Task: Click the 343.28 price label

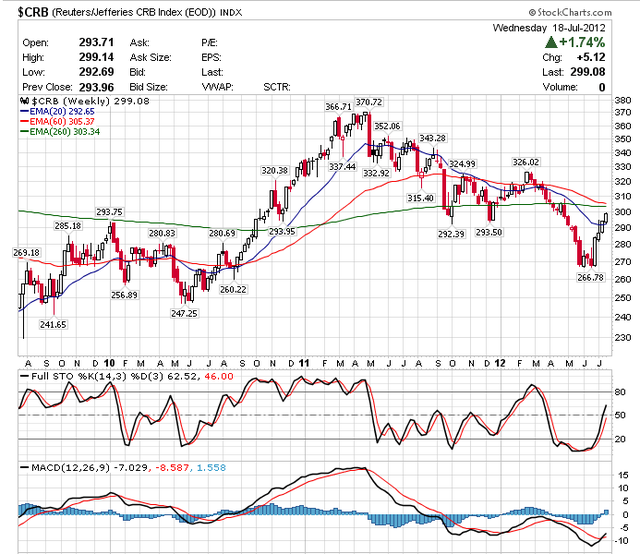Action: (432, 138)
